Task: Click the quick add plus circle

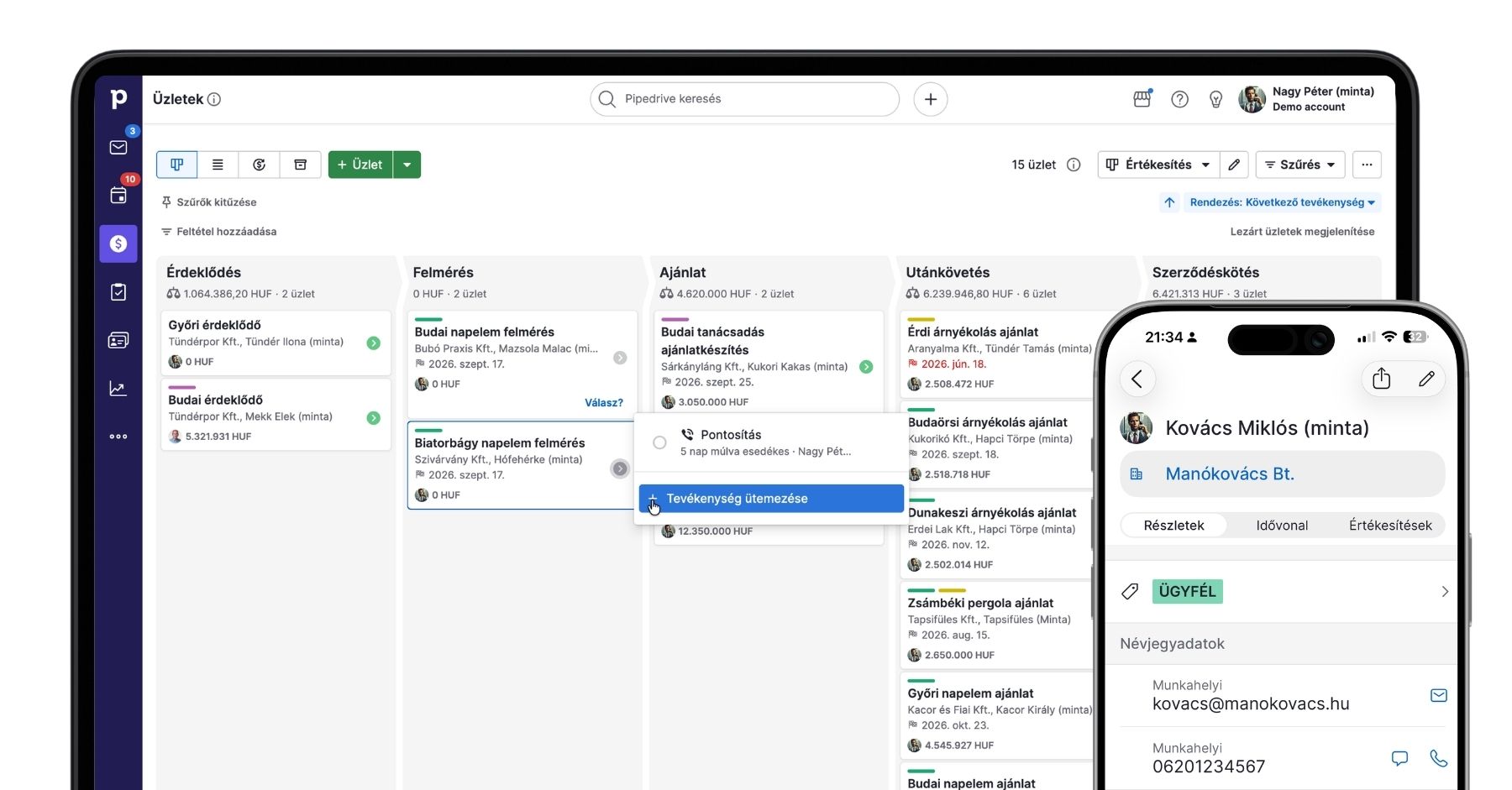Action: pyautogui.click(x=931, y=99)
